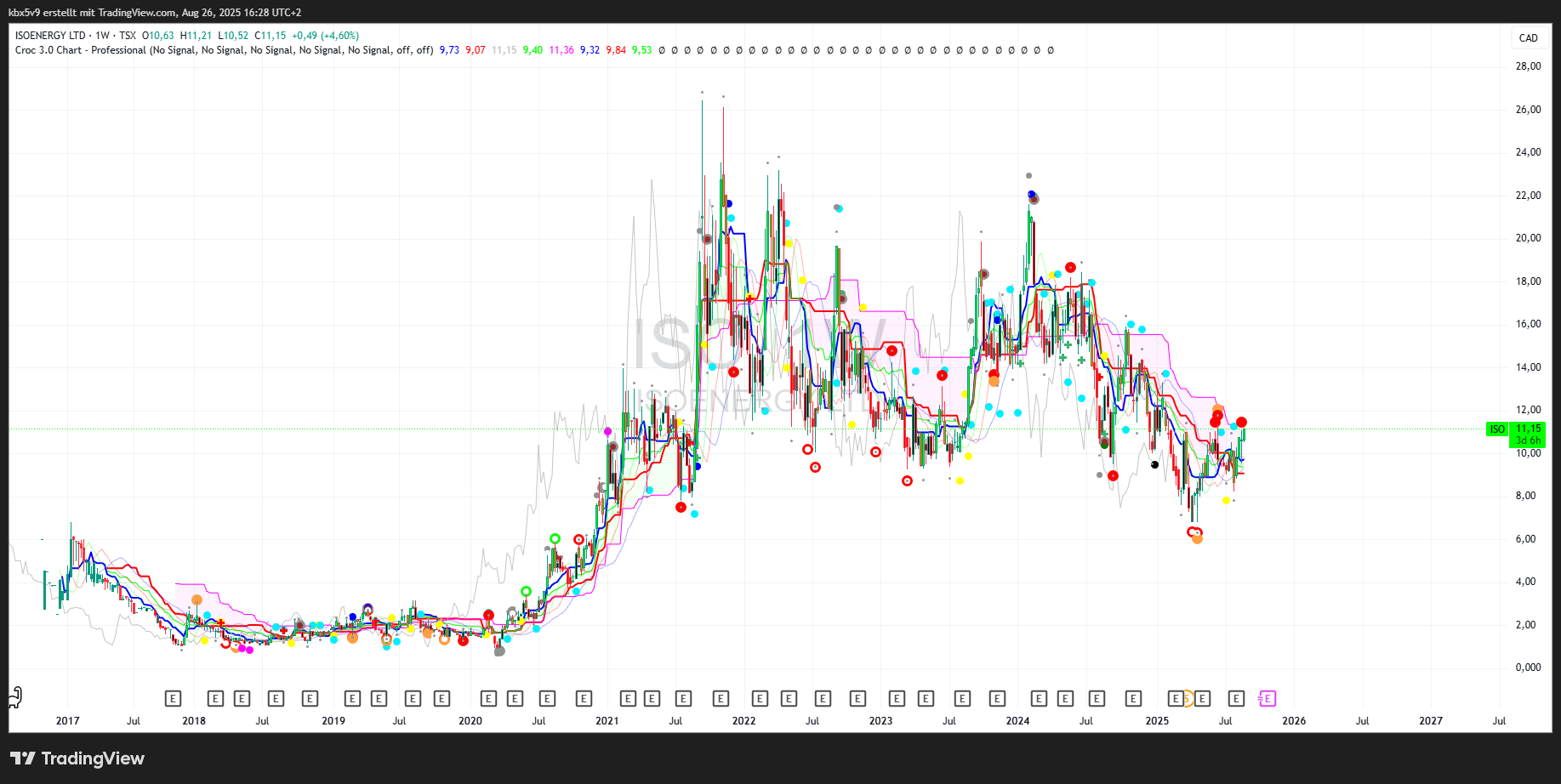The width and height of the screenshot is (1561, 784).
Task: Click the red signal dot above latest candle
Action: tap(1242, 423)
